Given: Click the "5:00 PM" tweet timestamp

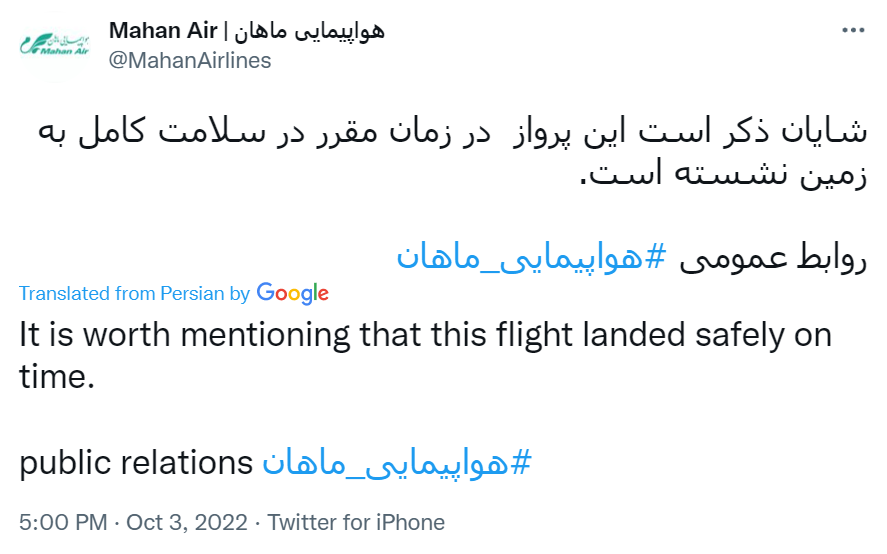Looking at the screenshot, I should pos(63,522).
